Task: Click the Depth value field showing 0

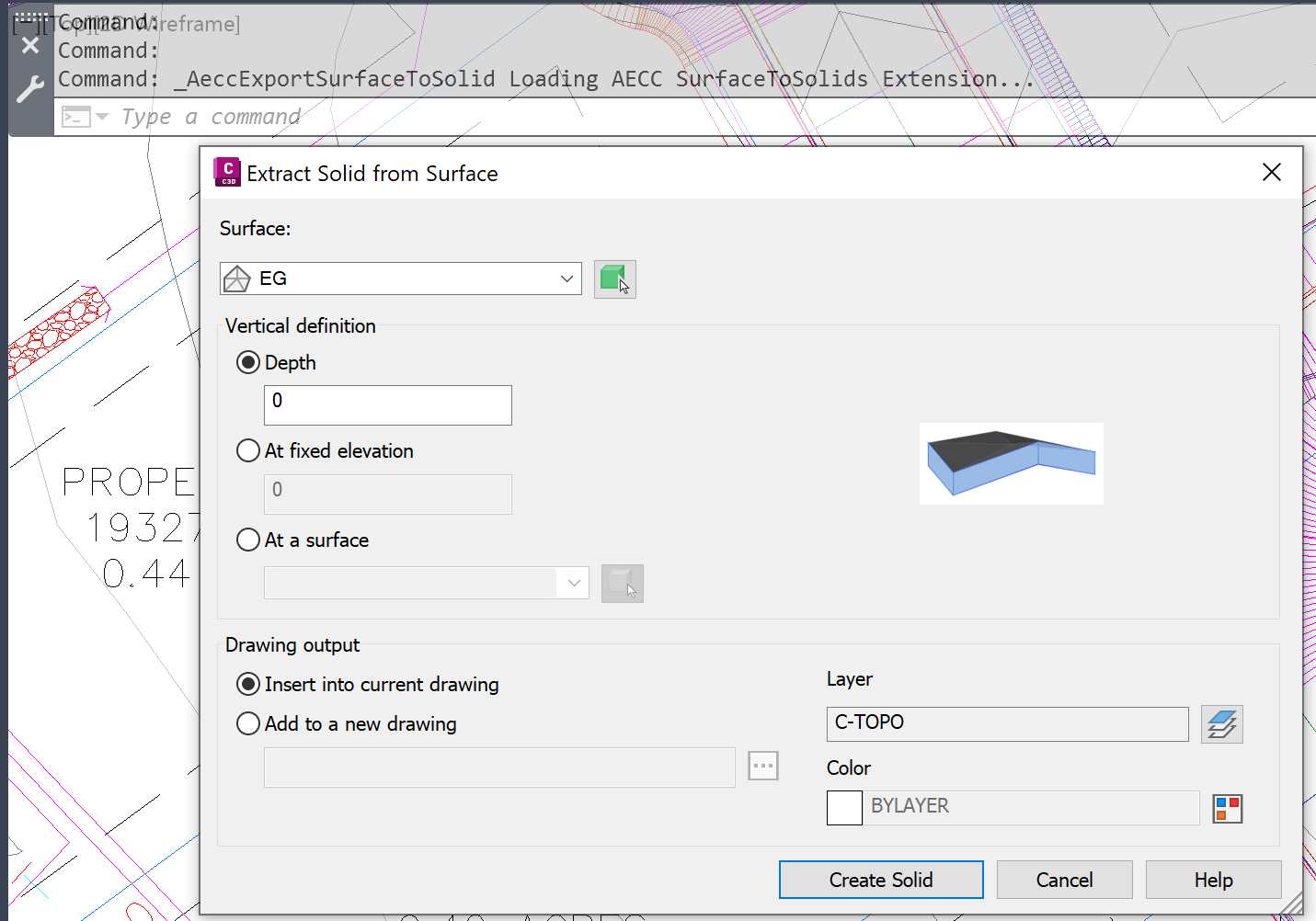Action: pyautogui.click(x=387, y=404)
